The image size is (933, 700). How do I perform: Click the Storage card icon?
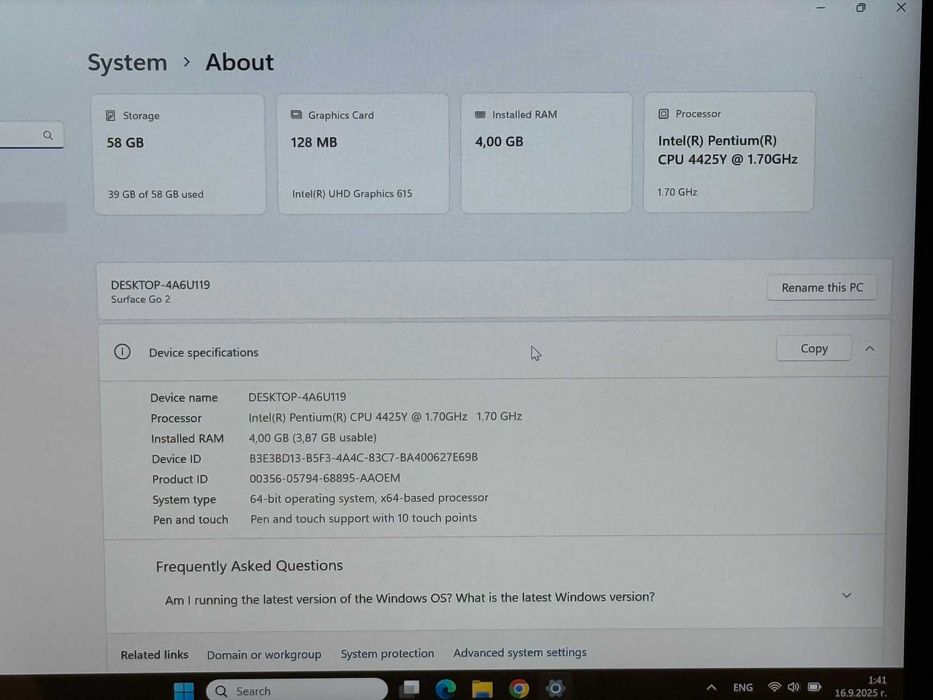pos(111,115)
